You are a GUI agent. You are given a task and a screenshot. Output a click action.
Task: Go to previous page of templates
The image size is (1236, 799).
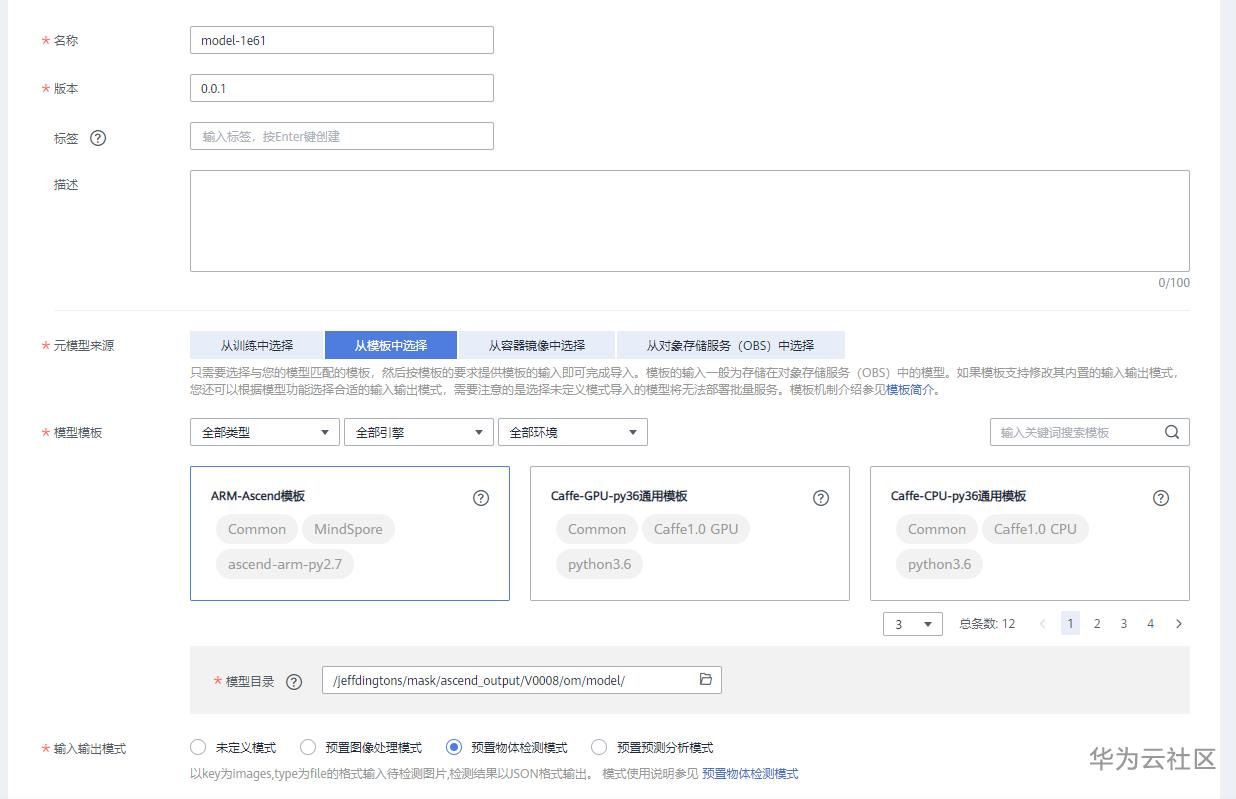pos(1043,623)
